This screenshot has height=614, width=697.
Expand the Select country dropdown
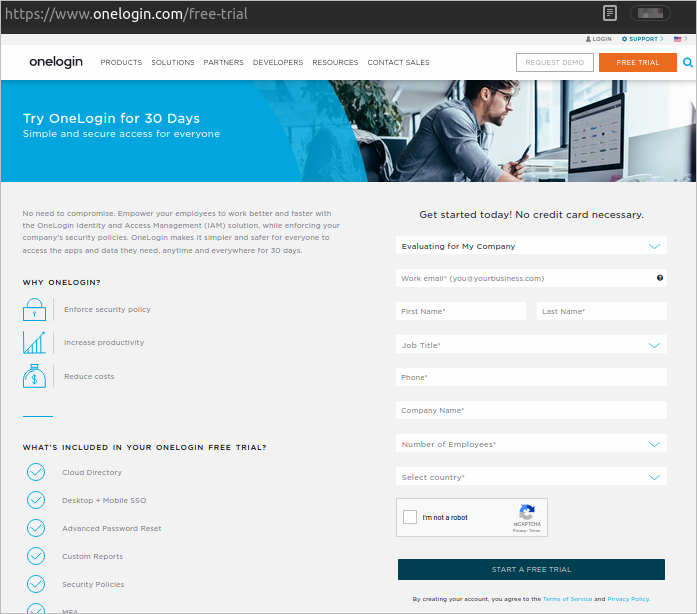[531, 477]
